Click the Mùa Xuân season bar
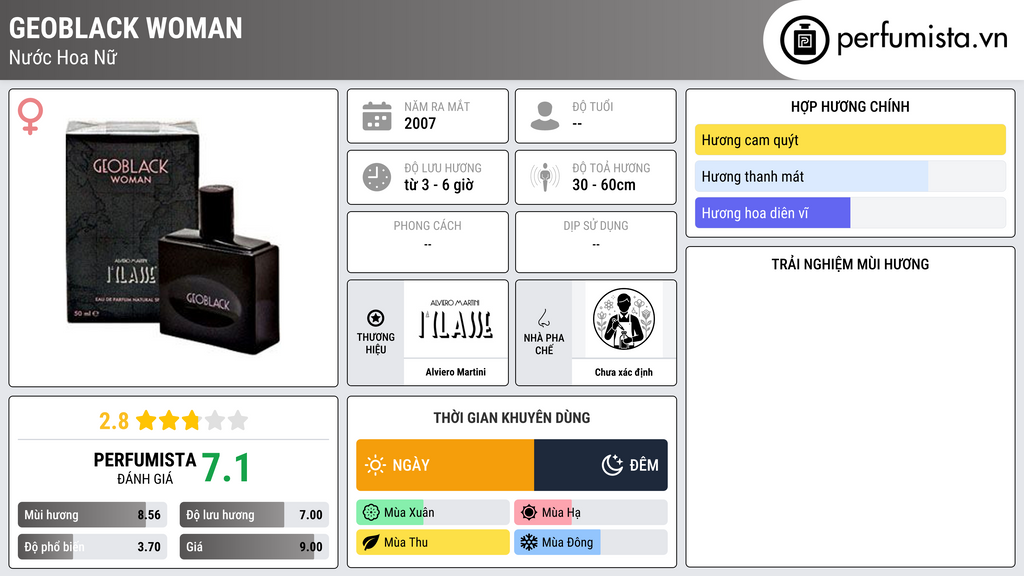Image resolution: width=1024 pixels, height=576 pixels. (x=433, y=513)
